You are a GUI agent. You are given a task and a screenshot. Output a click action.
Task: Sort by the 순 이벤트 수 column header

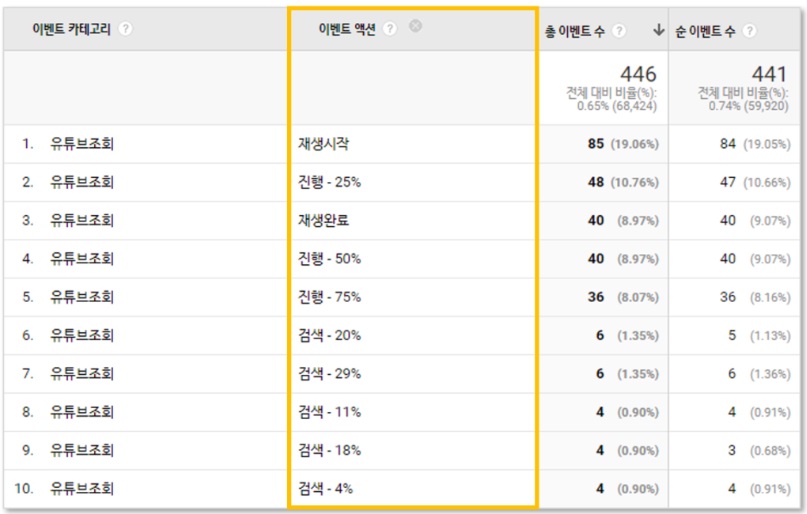pyautogui.click(x=705, y=31)
